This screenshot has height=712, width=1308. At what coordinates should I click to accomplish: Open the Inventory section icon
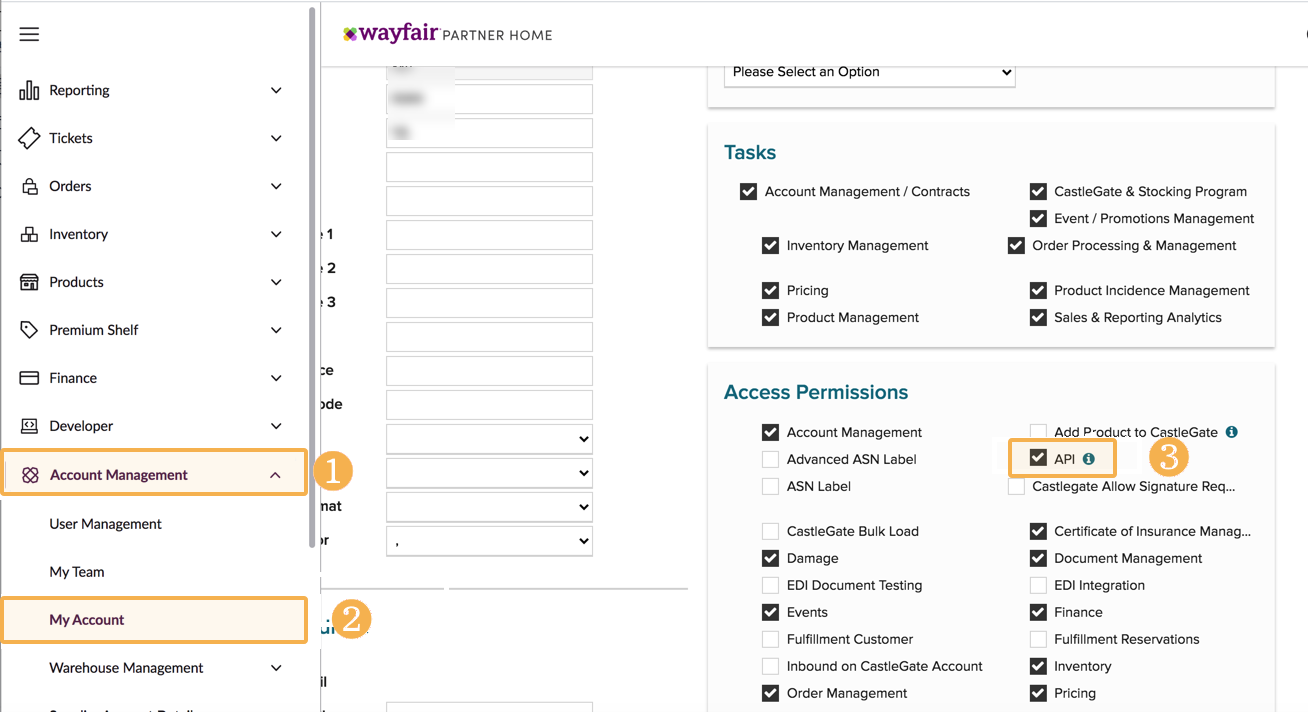tap(28, 234)
